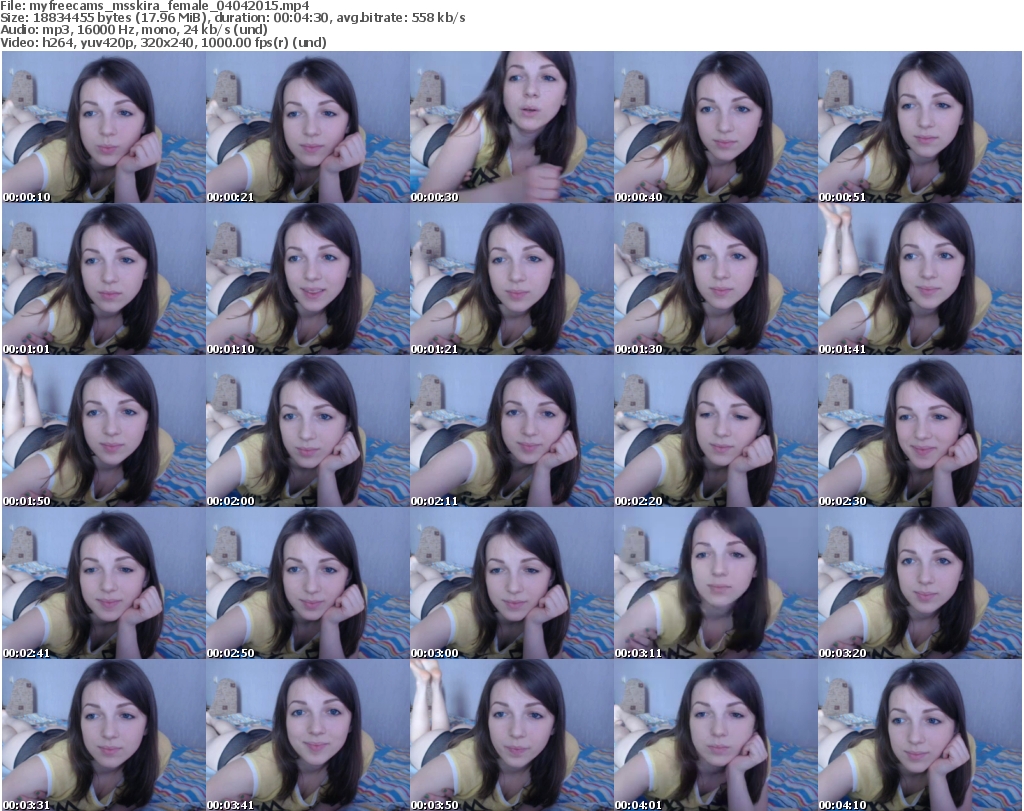Click the File name header line

click(155, 6)
